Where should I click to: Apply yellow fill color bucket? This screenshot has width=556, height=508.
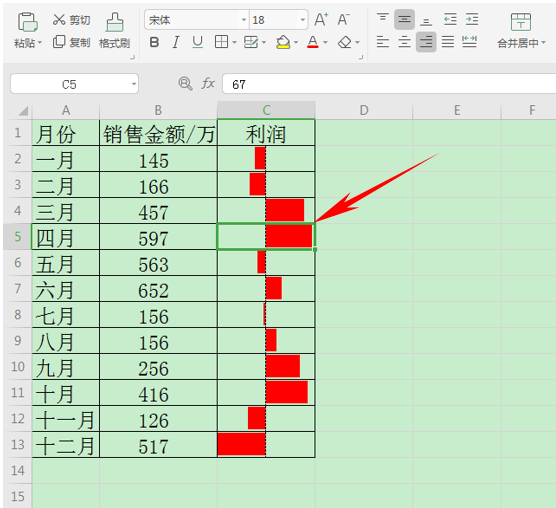click(283, 42)
